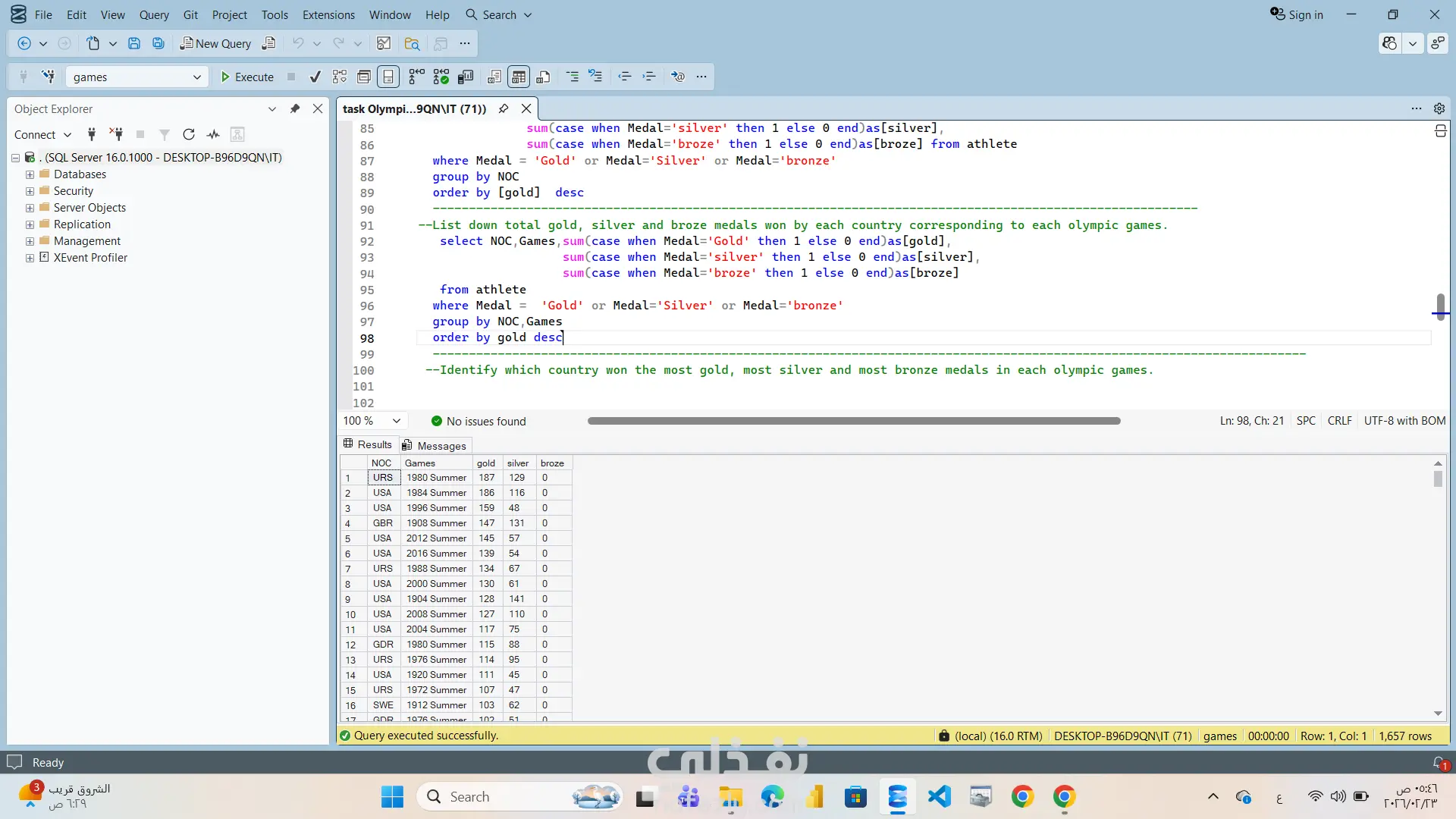Open Chrome from the Windows taskbar

pyautogui.click(x=1022, y=796)
